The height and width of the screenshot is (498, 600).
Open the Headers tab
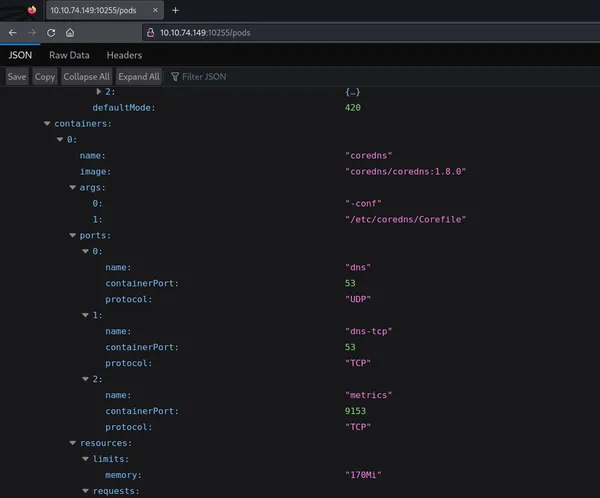(x=124, y=55)
